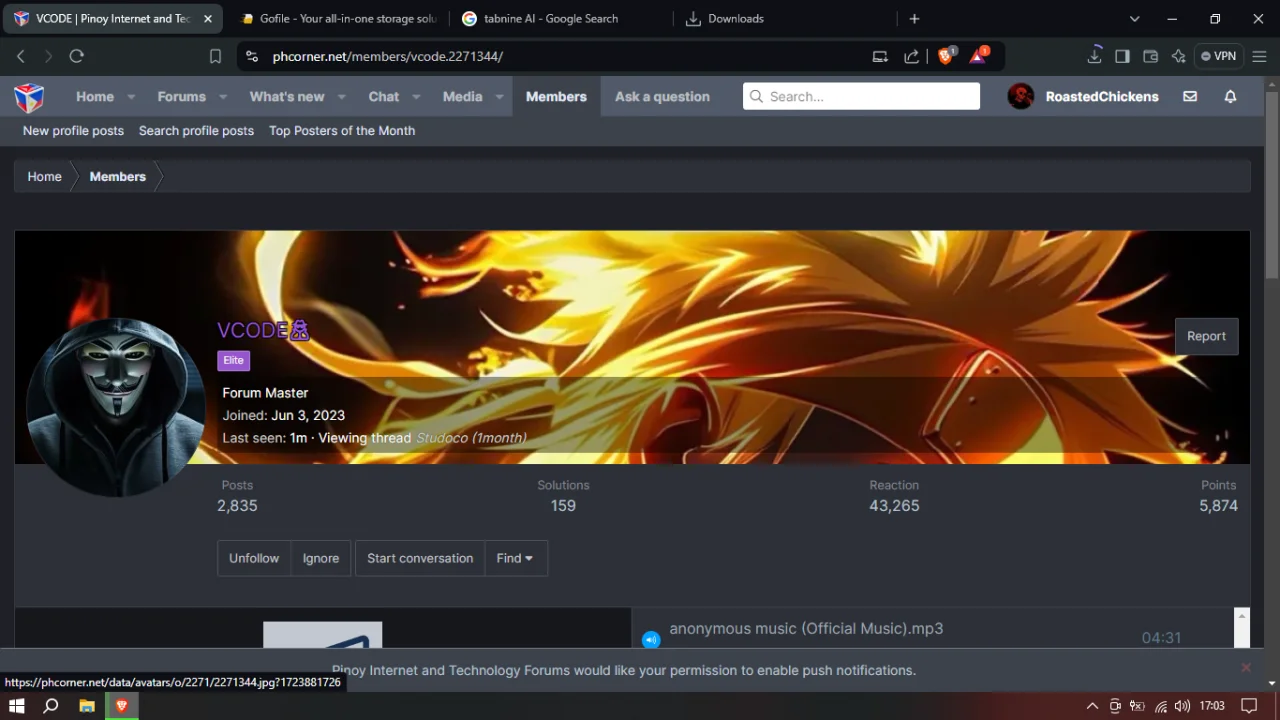Switch to the Downloads browser tab

780,18
